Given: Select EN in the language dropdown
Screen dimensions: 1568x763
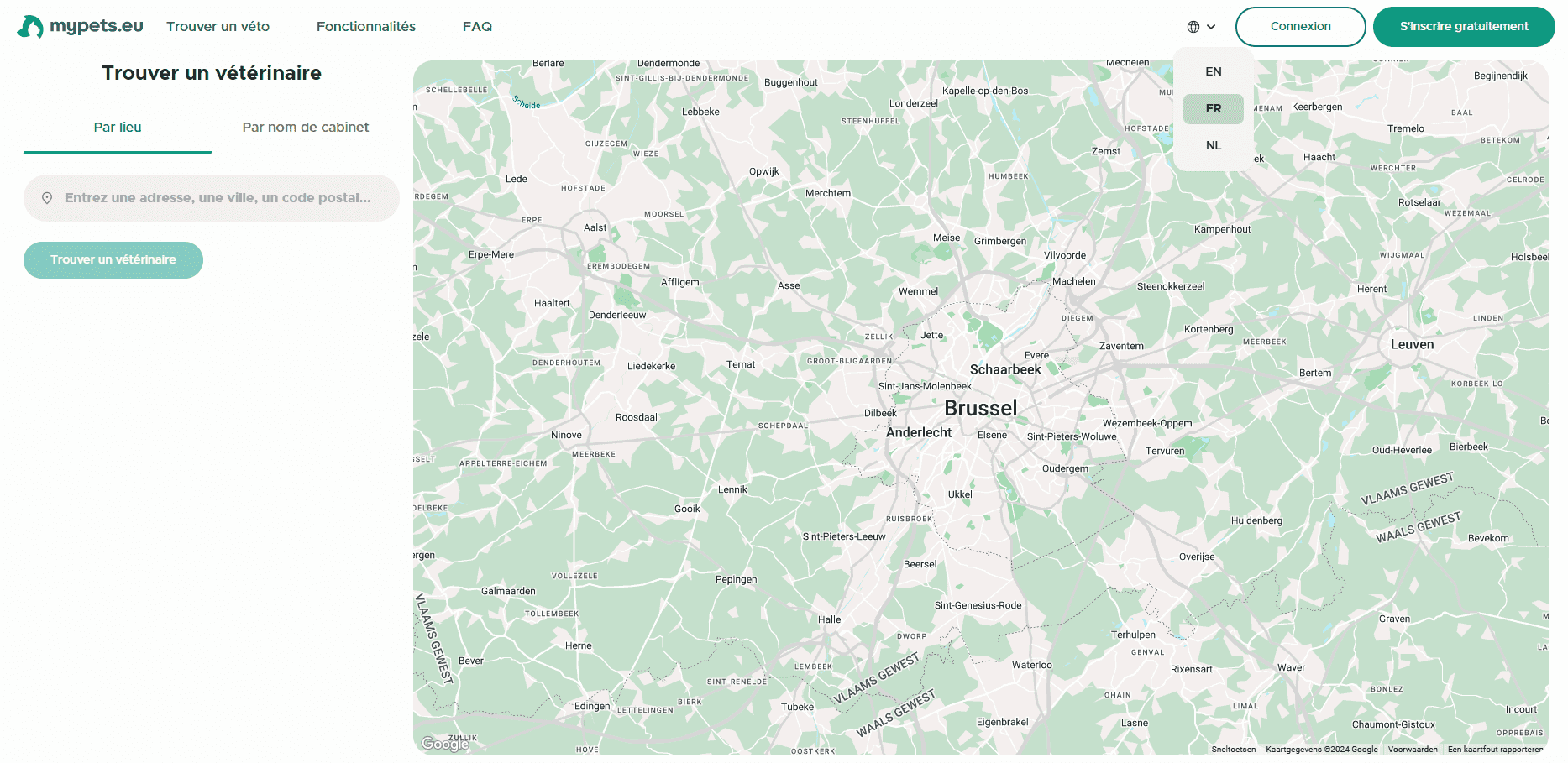Looking at the screenshot, I should coord(1213,71).
